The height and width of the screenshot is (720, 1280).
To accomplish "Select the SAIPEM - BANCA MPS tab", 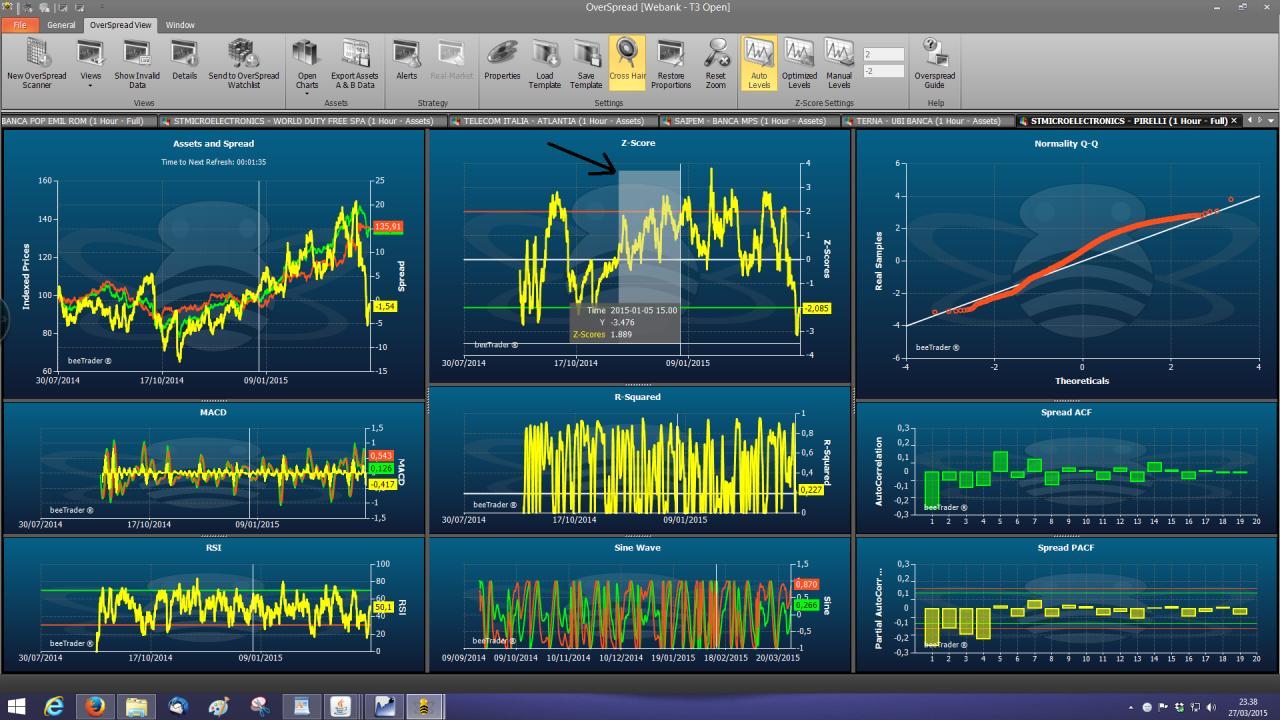I will [x=748, y=121].
